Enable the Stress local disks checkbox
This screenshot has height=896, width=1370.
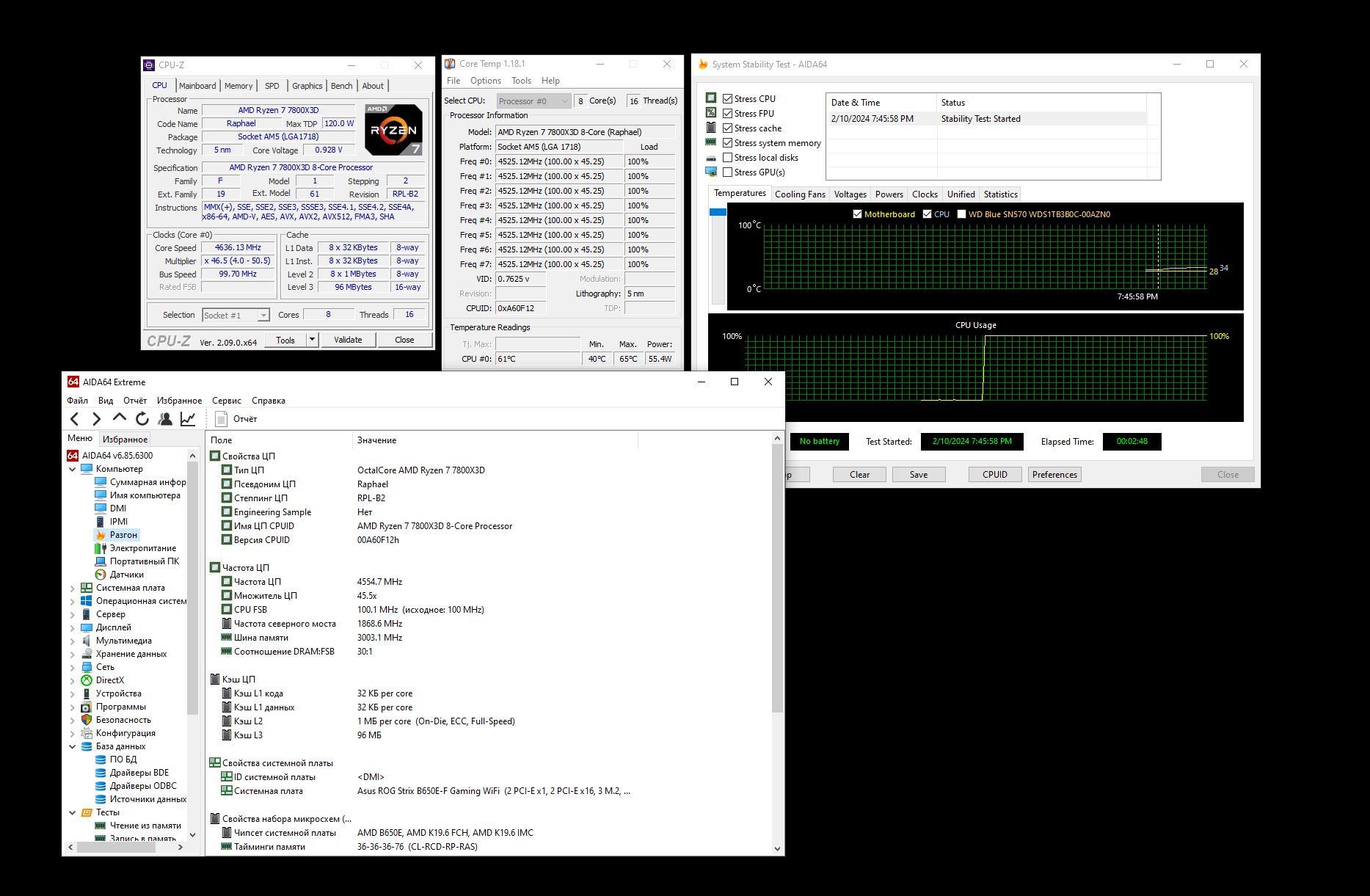(x=728, y=158)
